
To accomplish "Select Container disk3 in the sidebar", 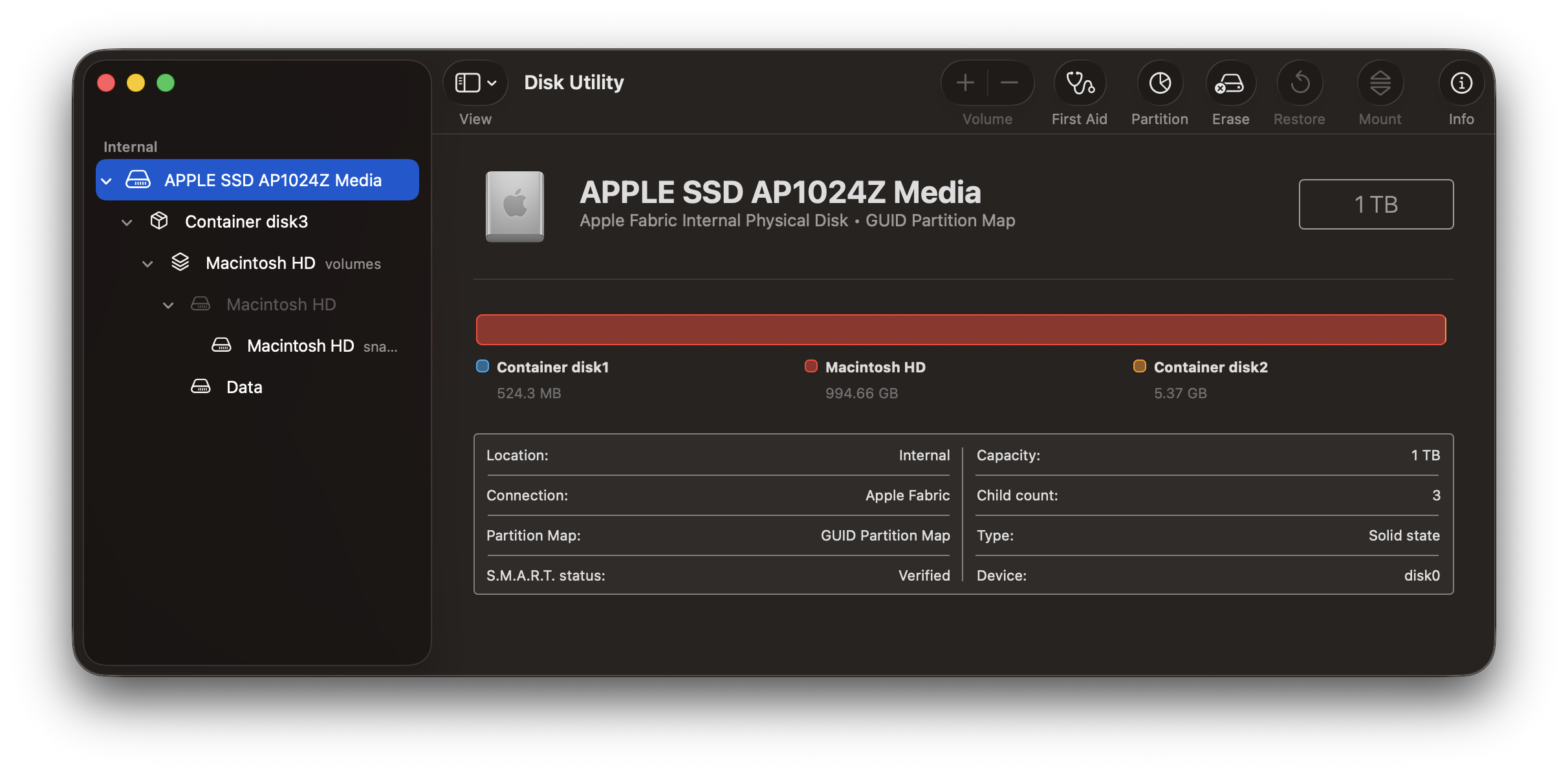I will [x=246, y=222].
